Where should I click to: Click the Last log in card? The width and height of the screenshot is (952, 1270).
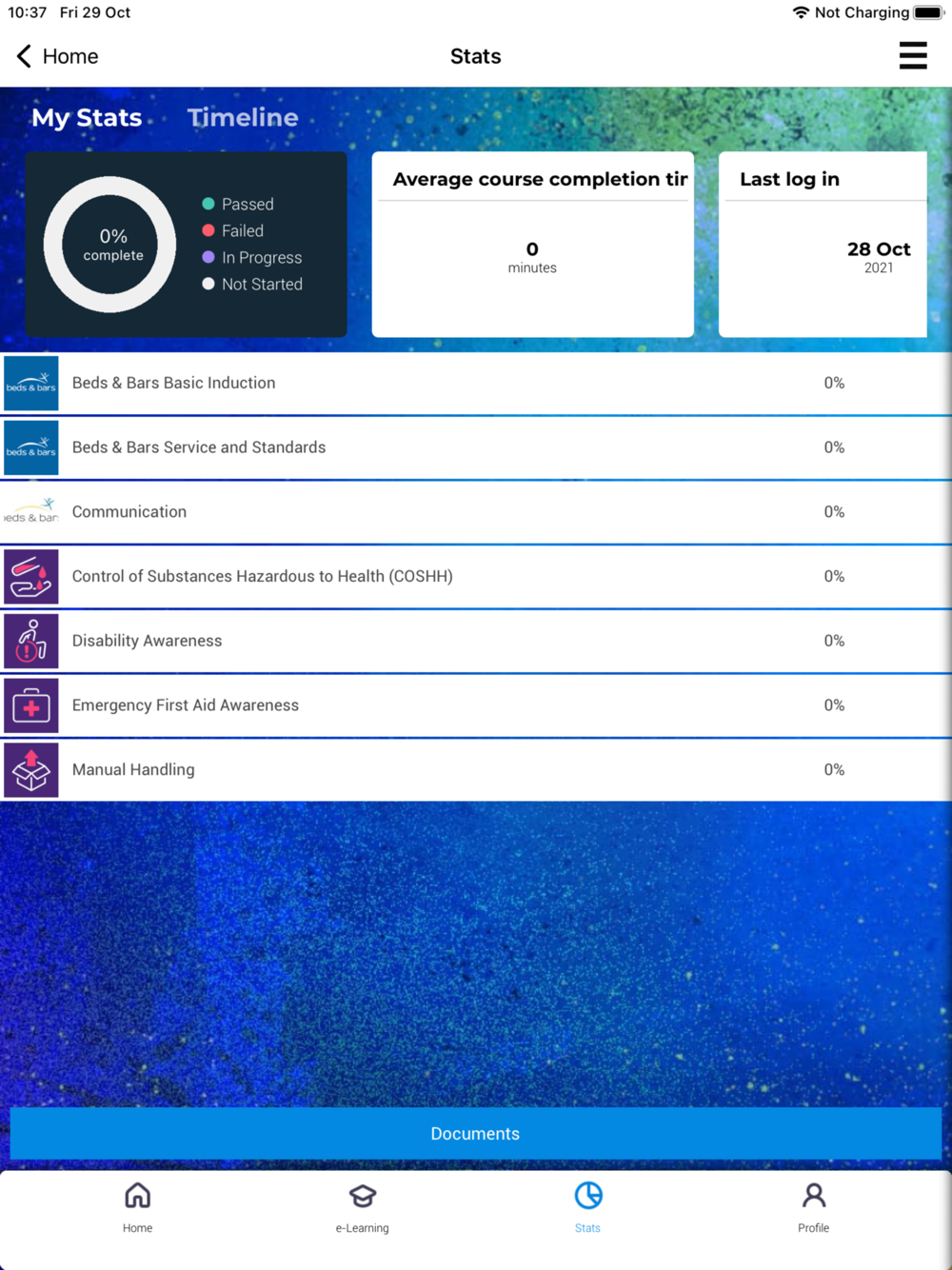tap(823, 245)
